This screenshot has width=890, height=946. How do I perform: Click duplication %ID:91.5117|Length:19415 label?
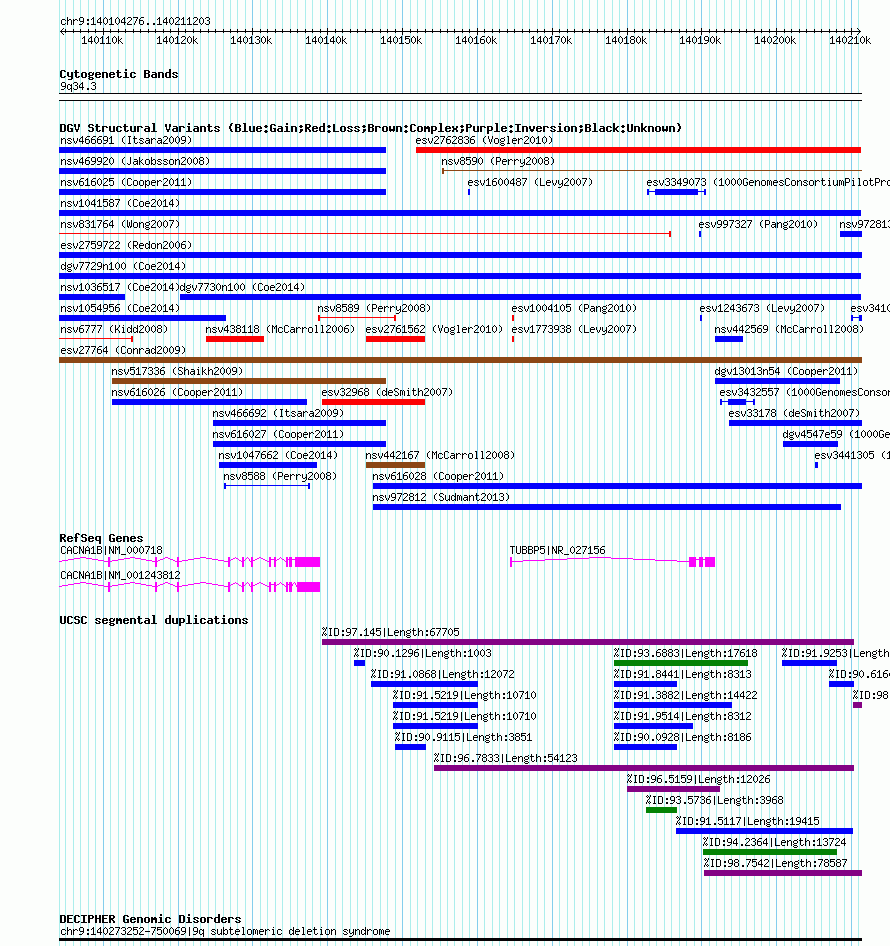coord(748,822)
